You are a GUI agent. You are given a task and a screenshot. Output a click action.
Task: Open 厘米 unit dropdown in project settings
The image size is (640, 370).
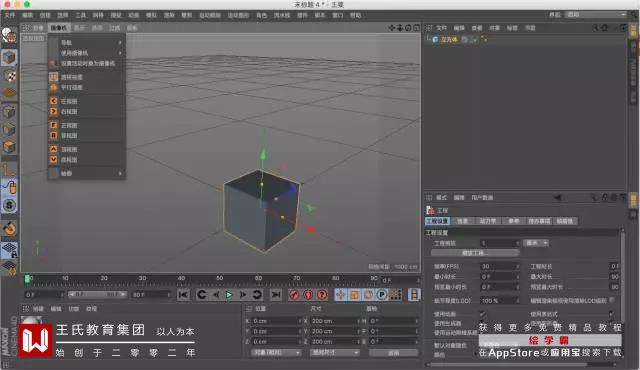pyautogui.click(x=536, y=243)
